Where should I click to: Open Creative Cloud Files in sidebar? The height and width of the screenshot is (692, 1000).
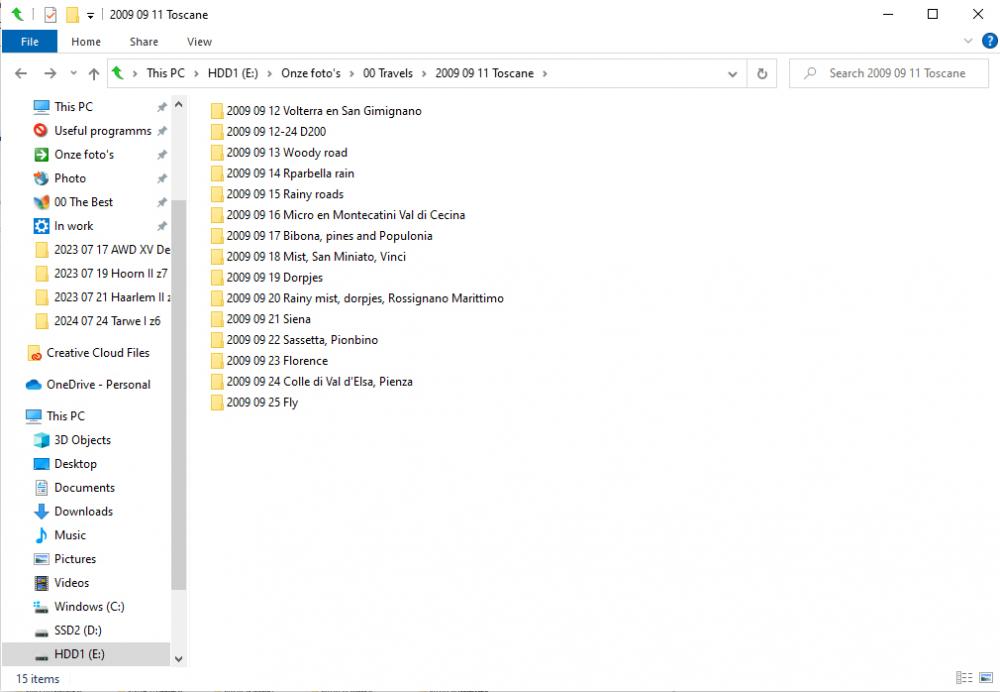pos(98,353)
